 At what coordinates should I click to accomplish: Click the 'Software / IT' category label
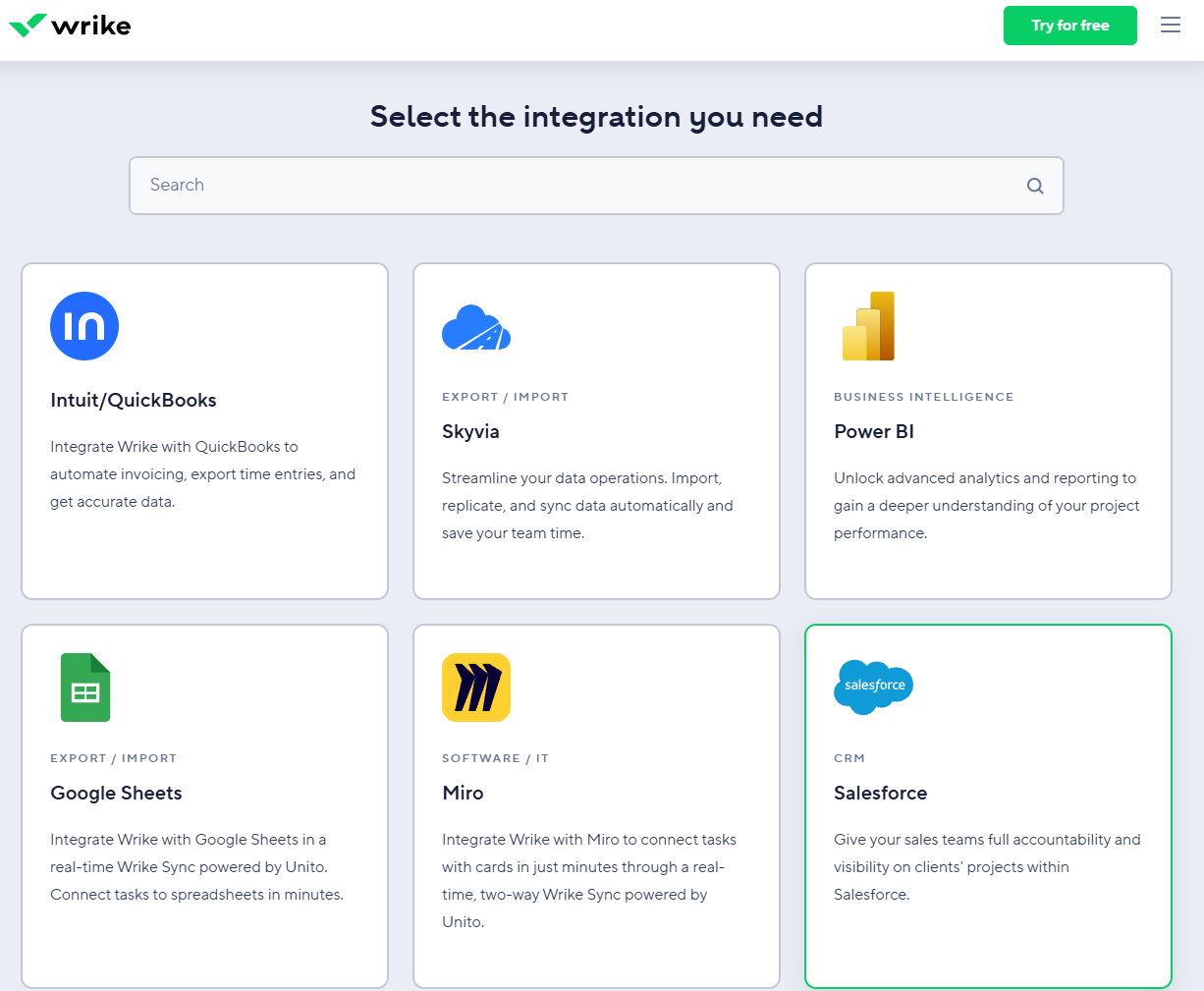click(x=496, y=758)
